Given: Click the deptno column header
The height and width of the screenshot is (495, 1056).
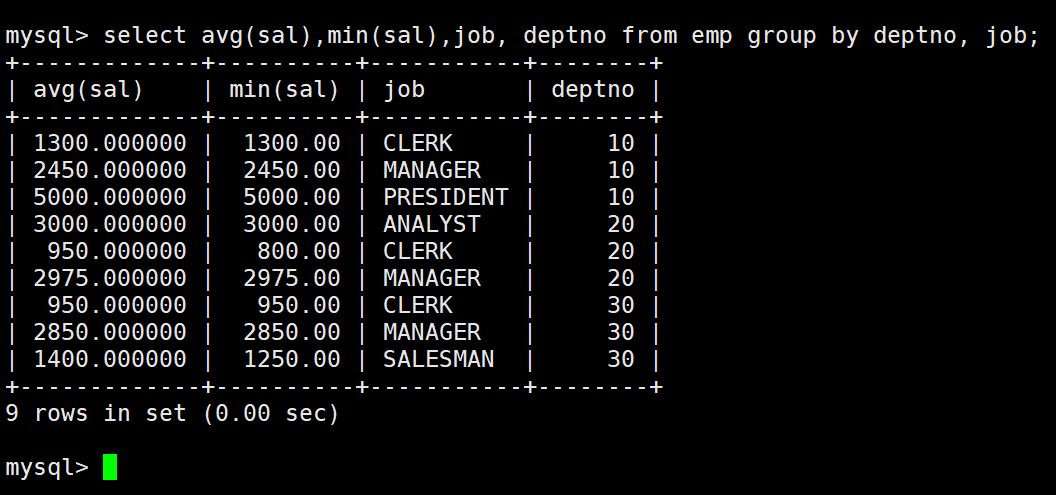Looking at the screenshot, I should (x=593, y=90).
